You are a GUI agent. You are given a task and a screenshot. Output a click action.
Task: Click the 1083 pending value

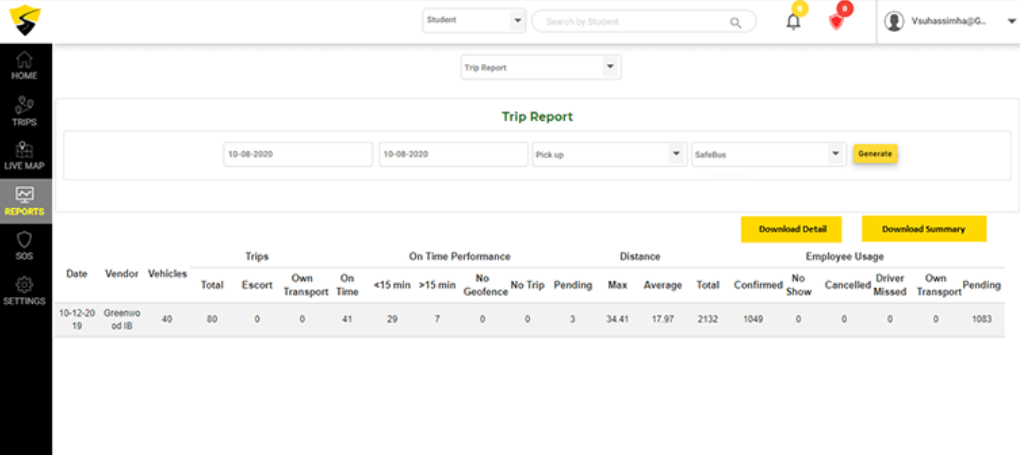click(980, 320)
